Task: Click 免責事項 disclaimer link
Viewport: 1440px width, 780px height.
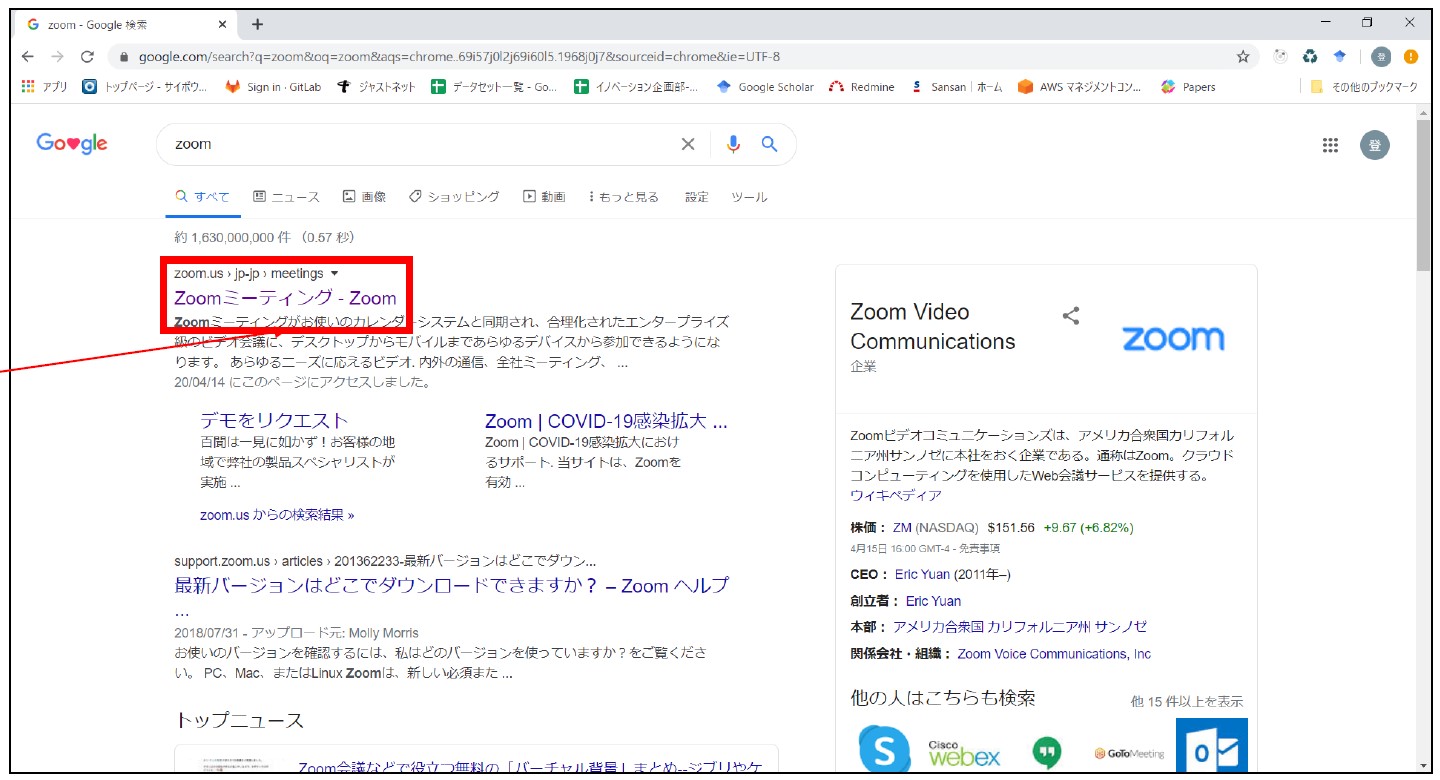Action: pos(979,548)
